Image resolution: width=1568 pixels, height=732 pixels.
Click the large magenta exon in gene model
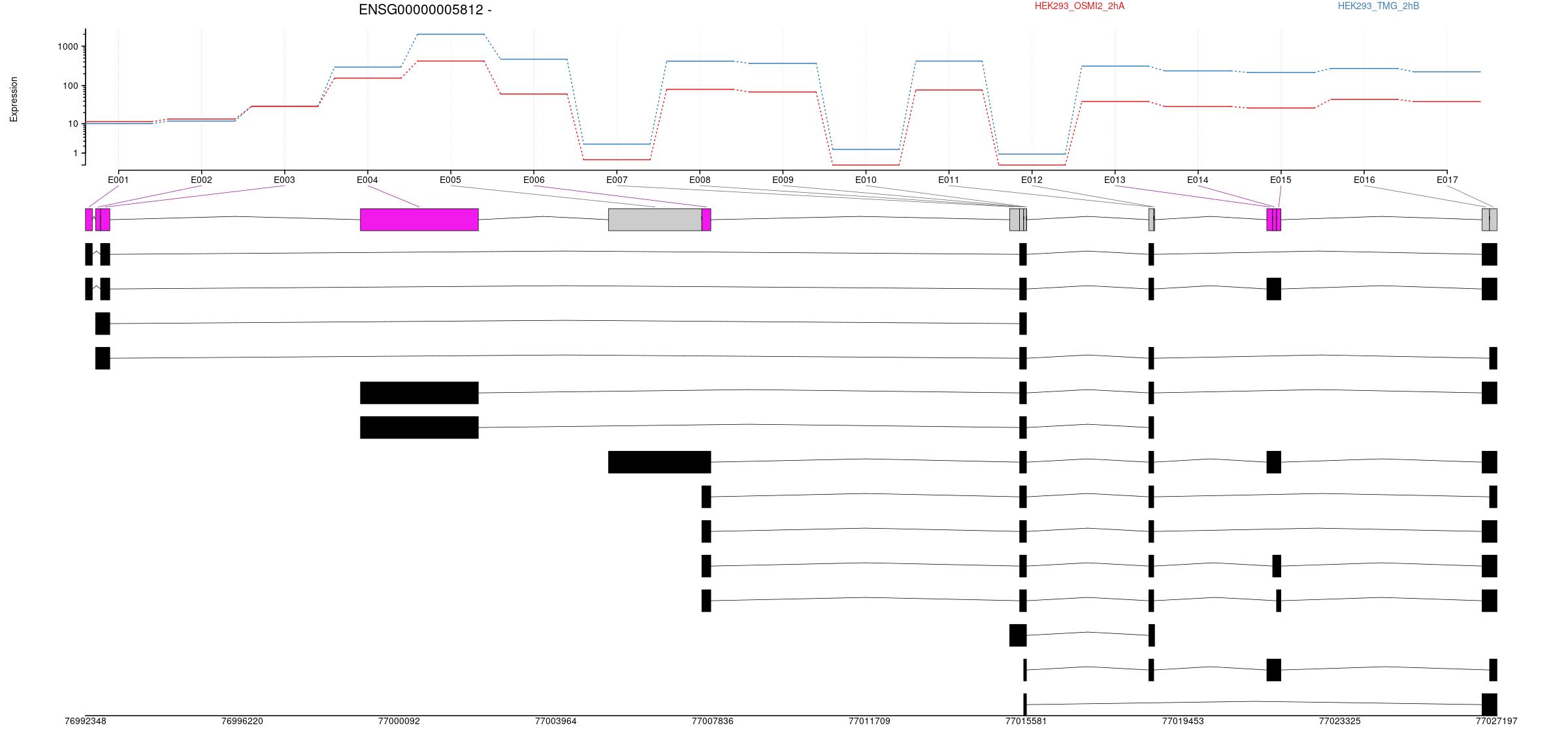click(x=419, y=220)
